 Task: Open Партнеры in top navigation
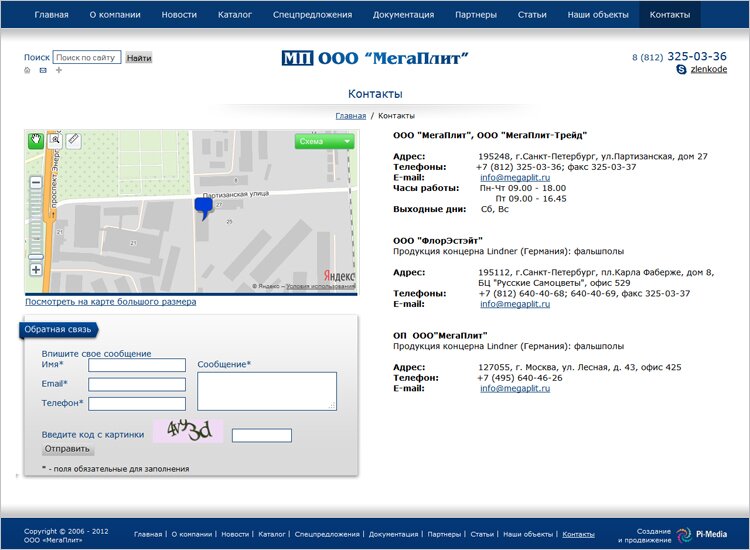coord(476,14)
